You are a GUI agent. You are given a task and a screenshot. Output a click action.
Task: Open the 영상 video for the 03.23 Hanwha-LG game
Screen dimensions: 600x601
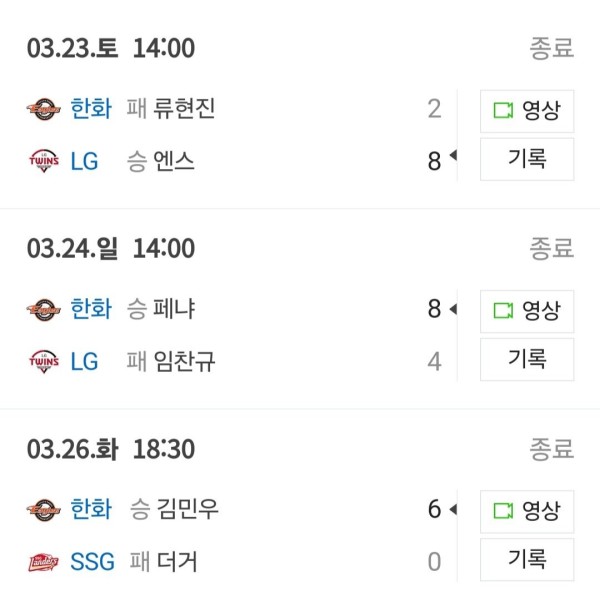click(527, 111)
